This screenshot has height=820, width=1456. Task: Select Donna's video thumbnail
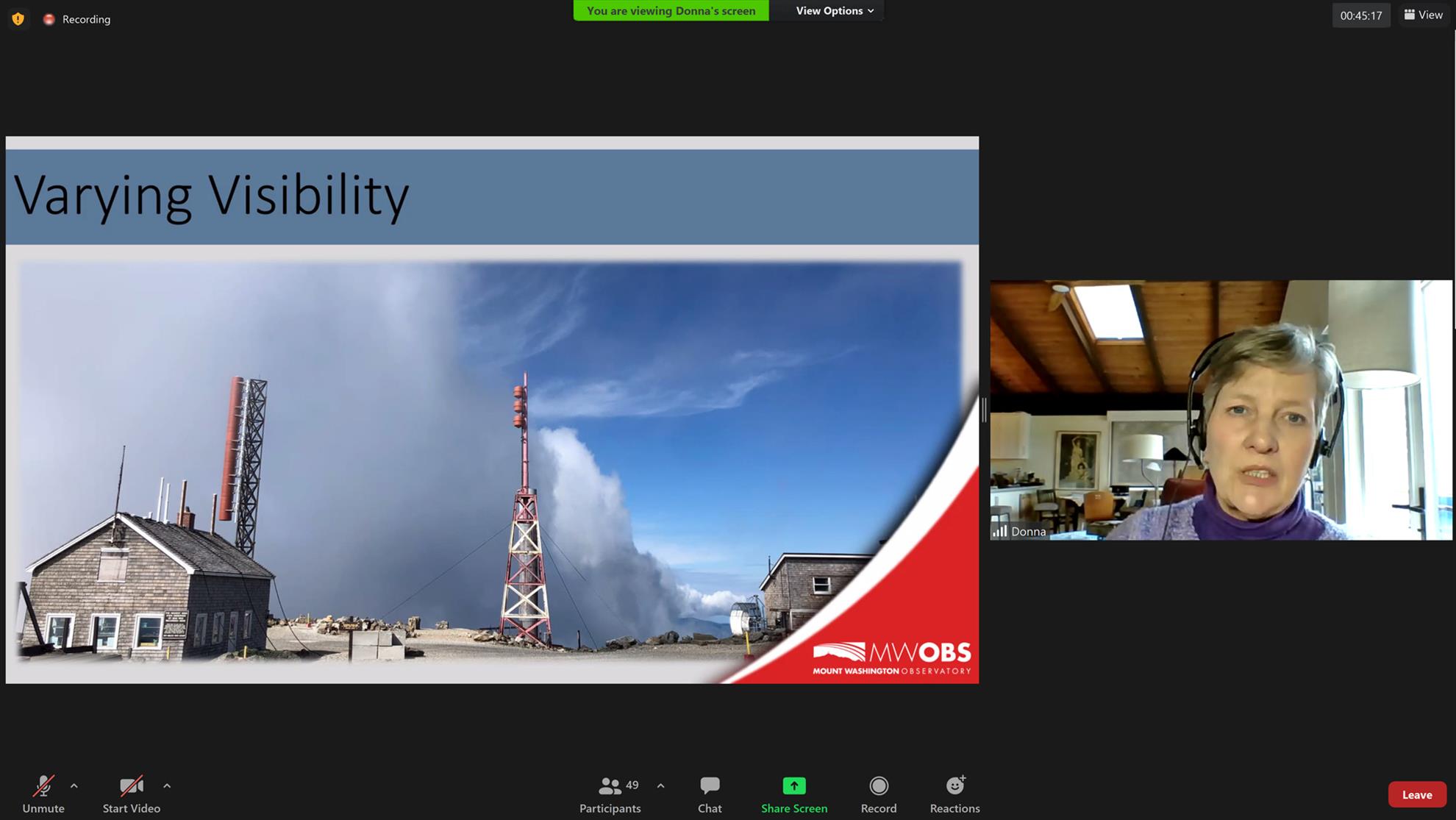(x=1221, y=410)
